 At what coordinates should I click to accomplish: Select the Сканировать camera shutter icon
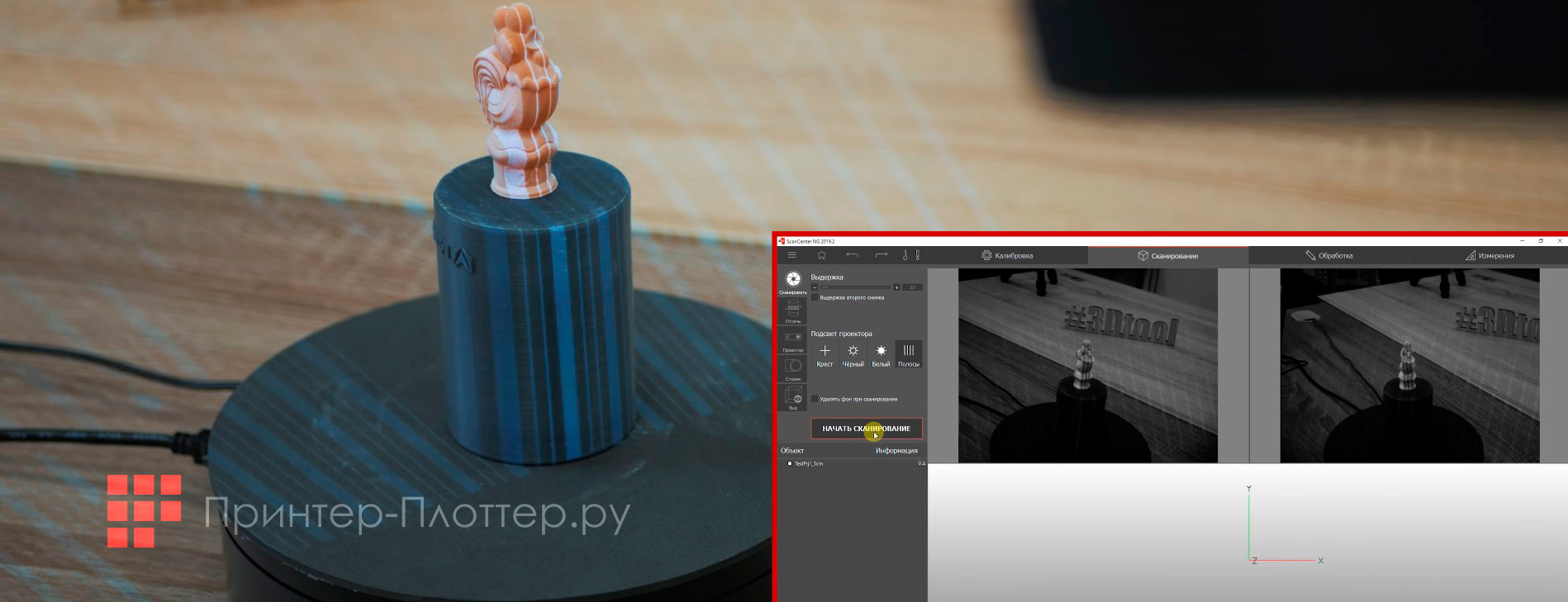[x=793, y=281]
